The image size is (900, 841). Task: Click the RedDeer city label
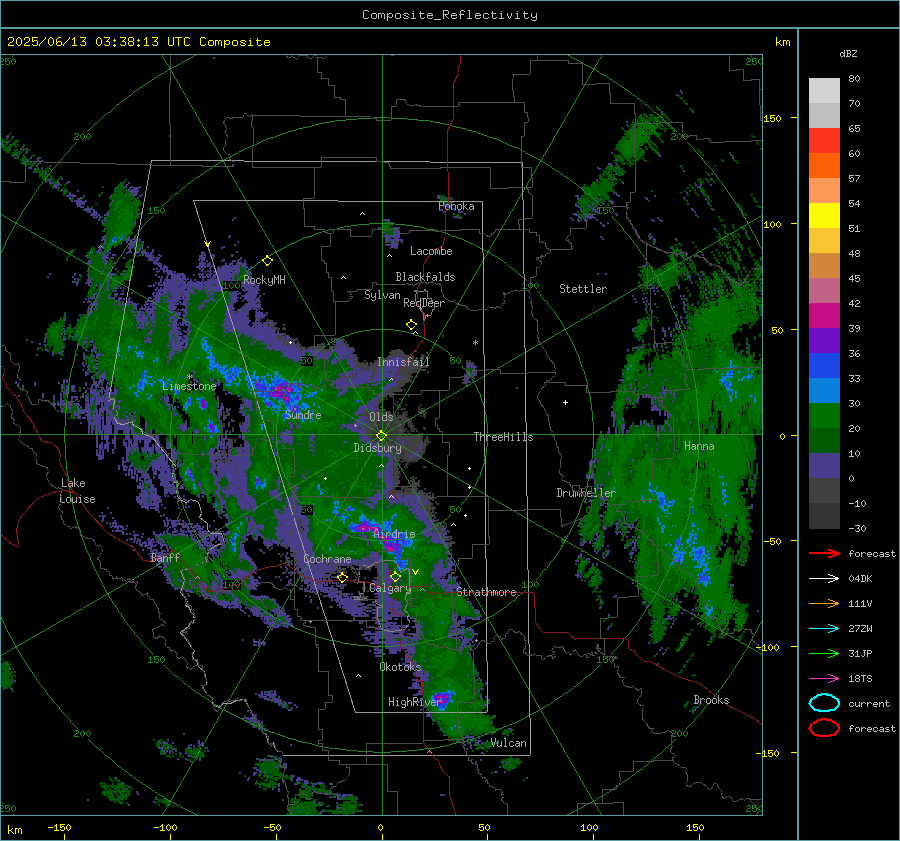424,303
